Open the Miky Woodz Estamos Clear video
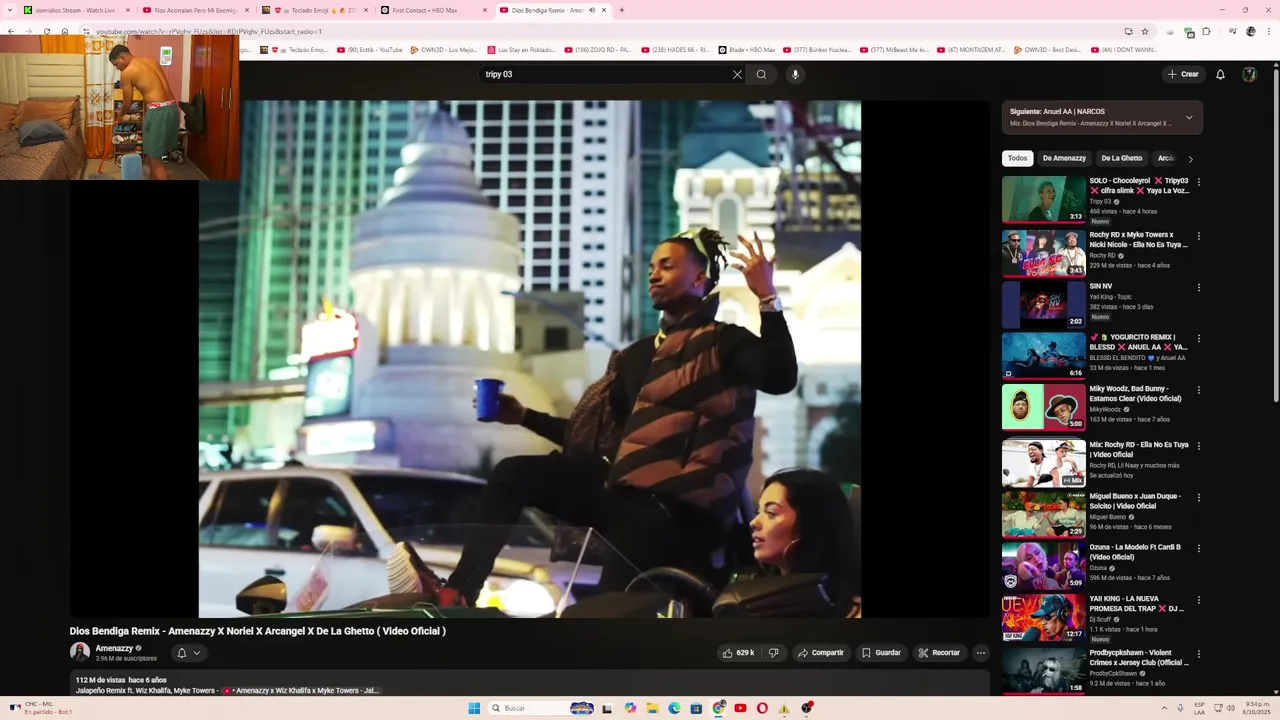This screenshot has height=720, width=1280. (1043, 407)
